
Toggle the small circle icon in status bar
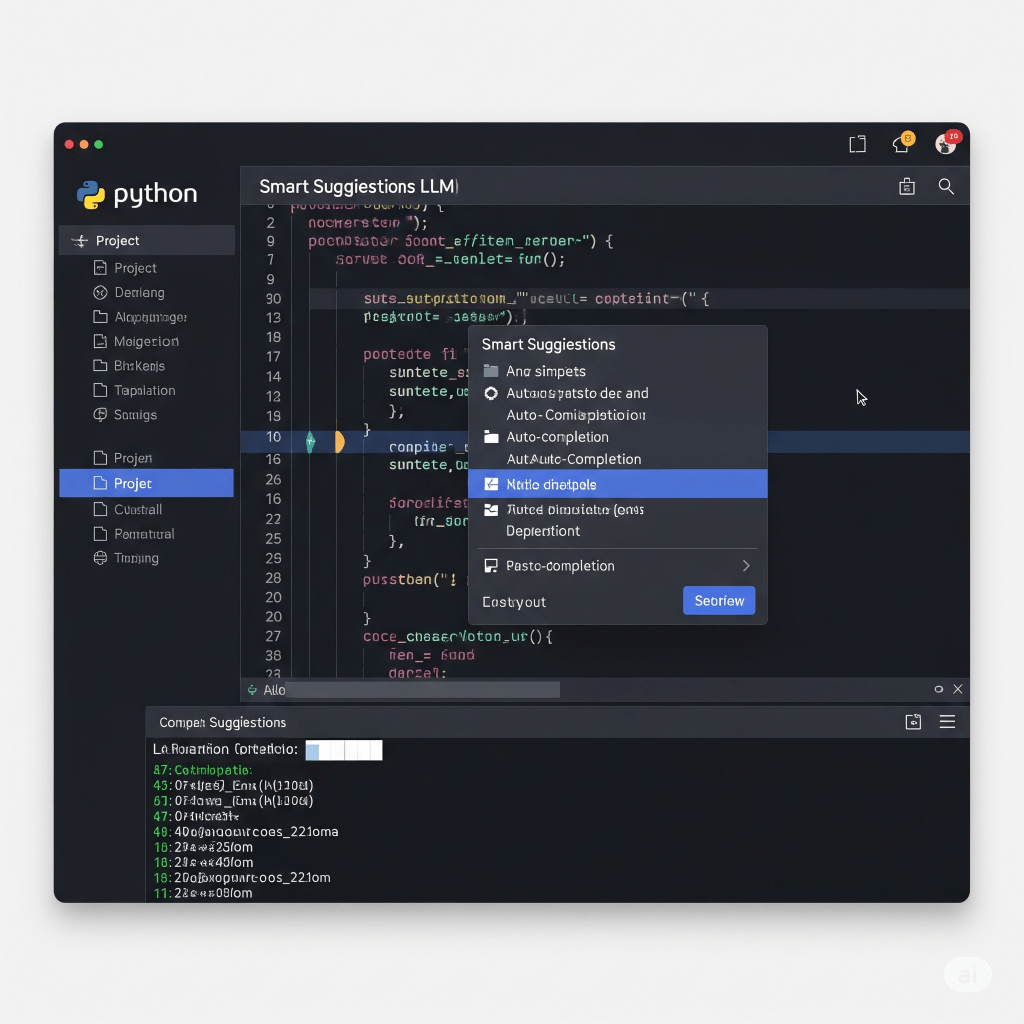click(x=938, y=689)
